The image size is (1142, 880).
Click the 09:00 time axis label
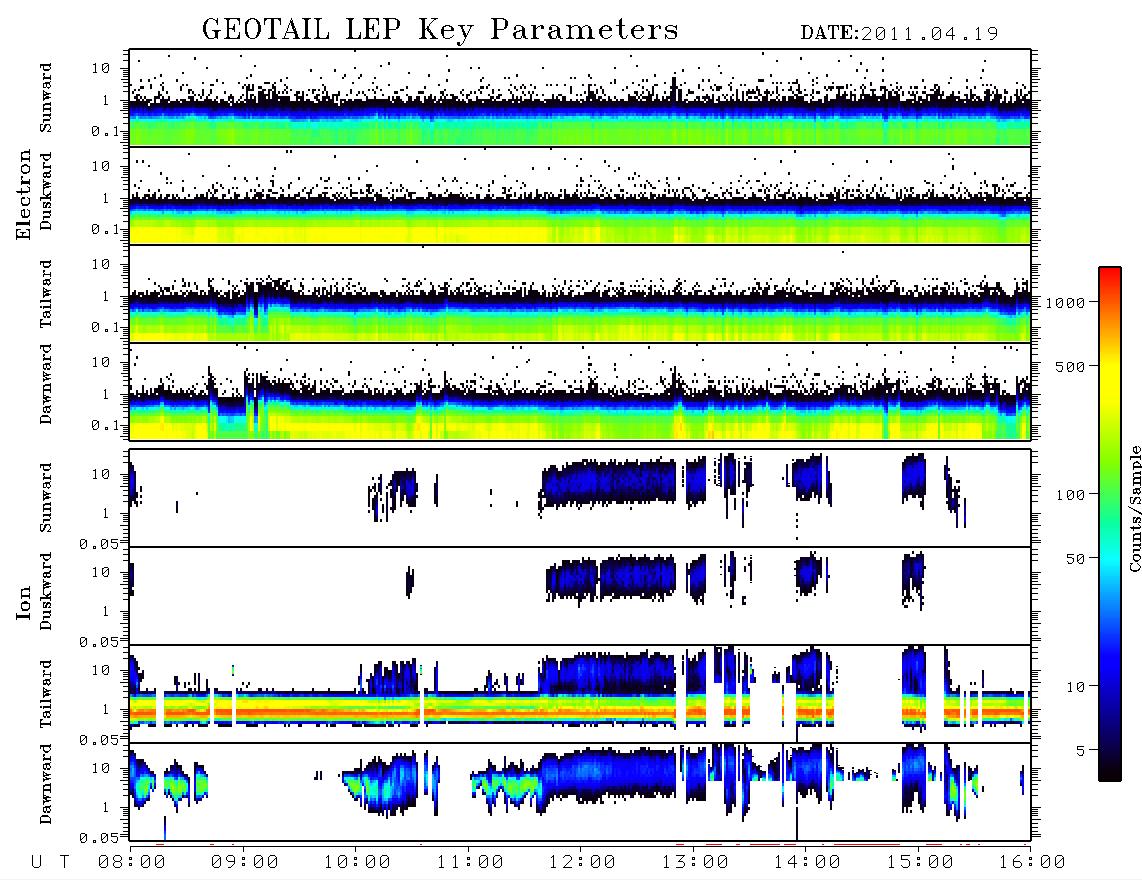245,862
